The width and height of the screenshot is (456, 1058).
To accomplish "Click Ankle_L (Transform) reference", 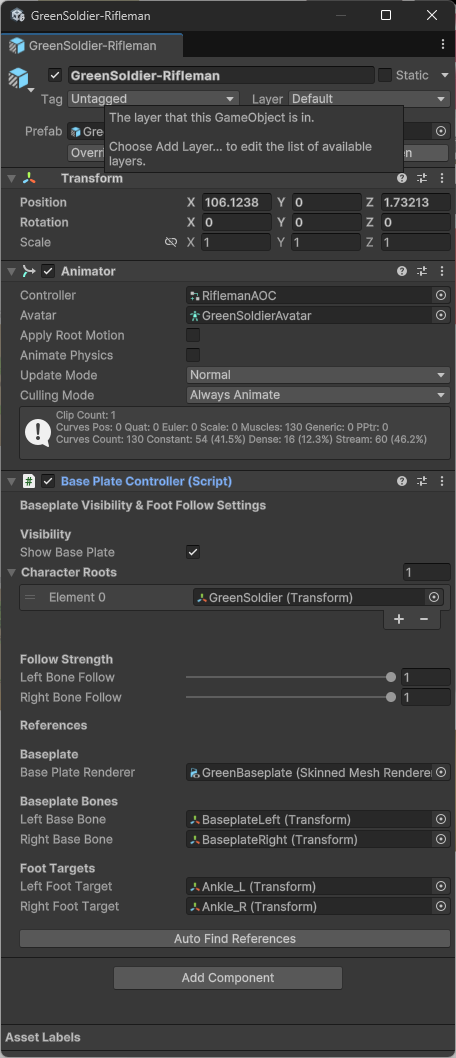I will pyautogui.click(x=310, y=887).
